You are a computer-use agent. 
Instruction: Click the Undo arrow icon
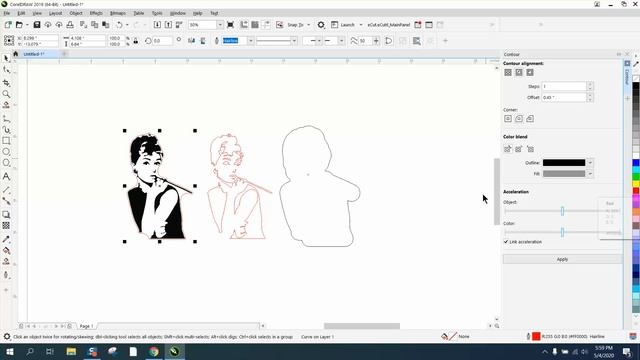119,25
